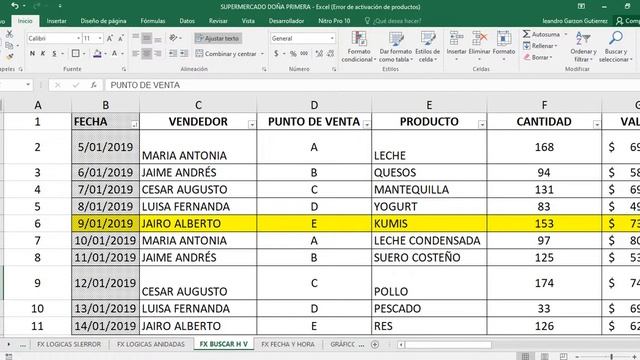
Task: Open Buscar y seleccionar menu
Action: (616, 47)
